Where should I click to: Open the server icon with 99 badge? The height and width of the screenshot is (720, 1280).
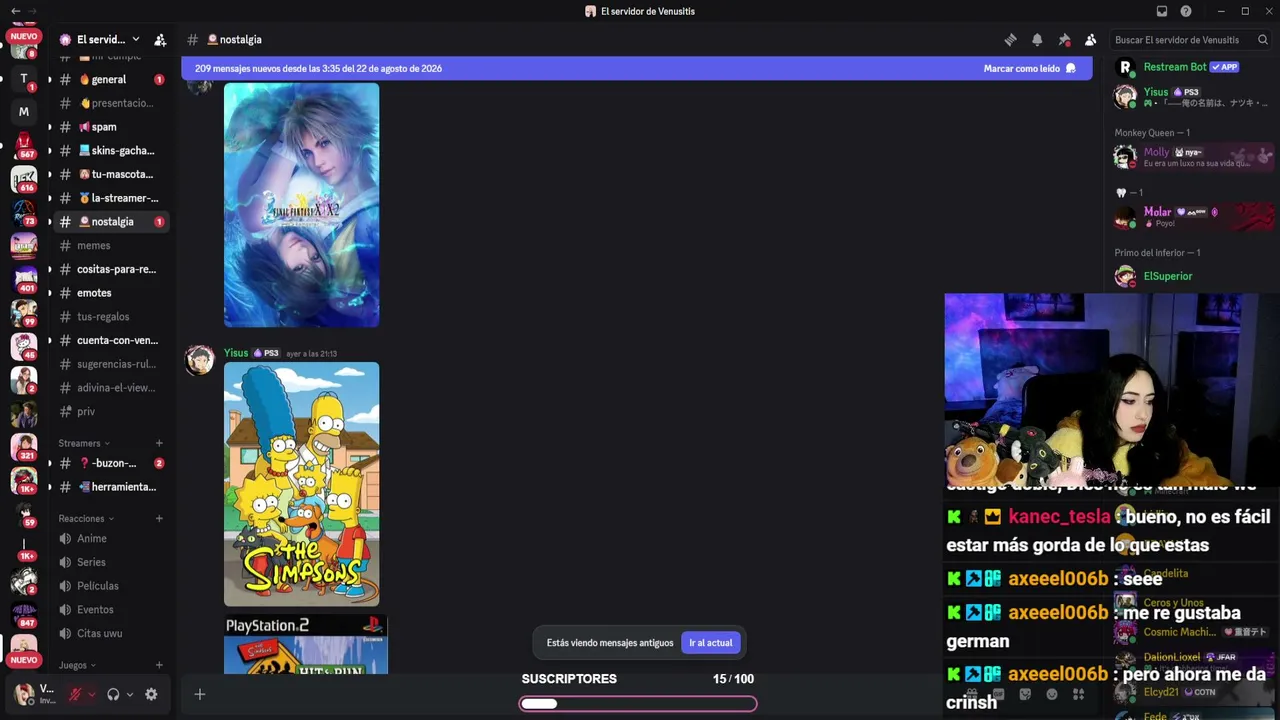24,313
